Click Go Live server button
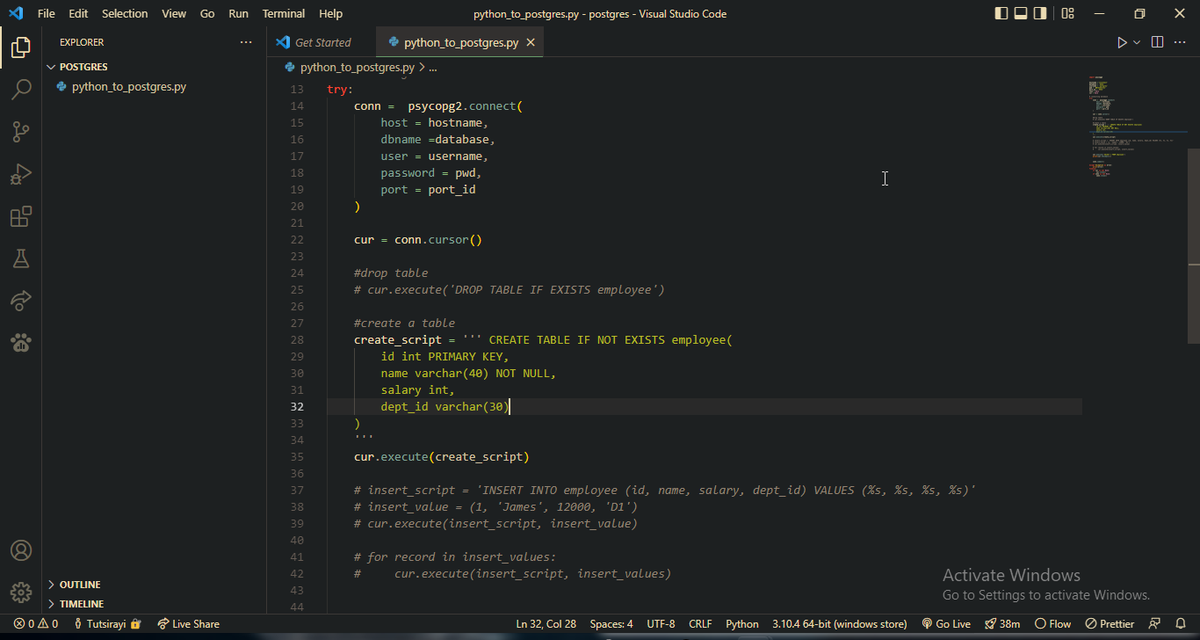1200x640 pixels. click(x=947, y=624)
